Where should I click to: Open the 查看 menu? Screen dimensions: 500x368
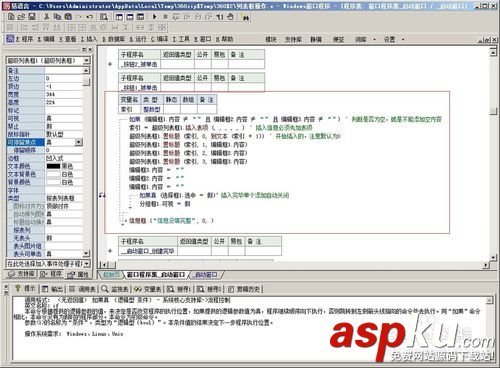[67, 39]
